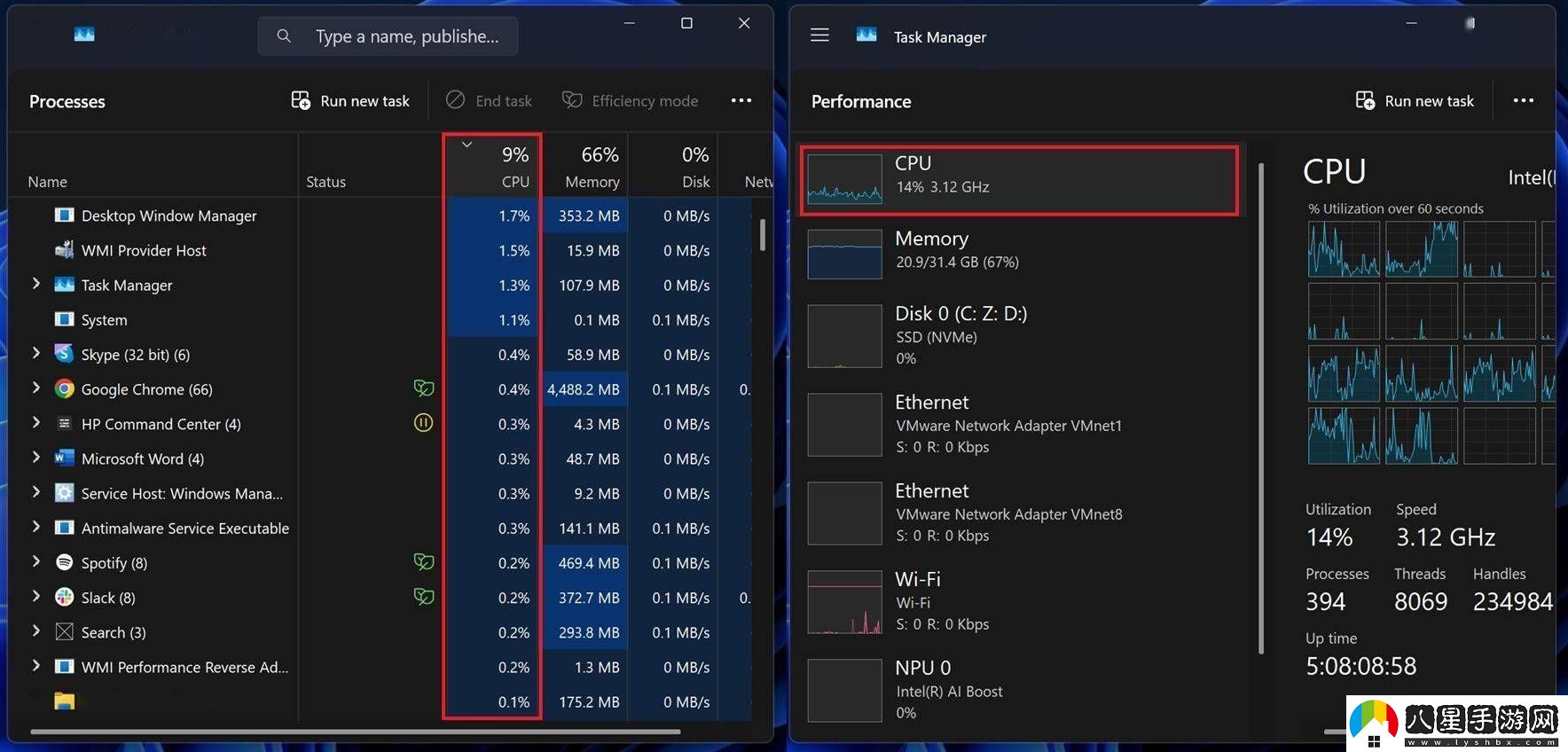Click Task Manager app icon in Processes window title
Viewport: 1568px width, 752px height.
point(84,35)
